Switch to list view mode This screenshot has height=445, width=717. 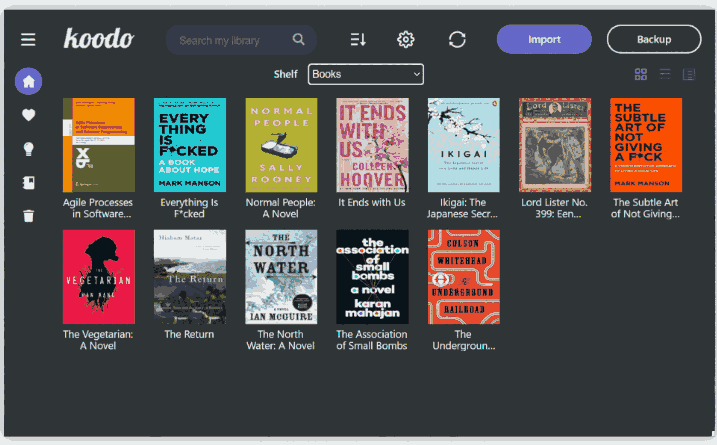[665, 74]
